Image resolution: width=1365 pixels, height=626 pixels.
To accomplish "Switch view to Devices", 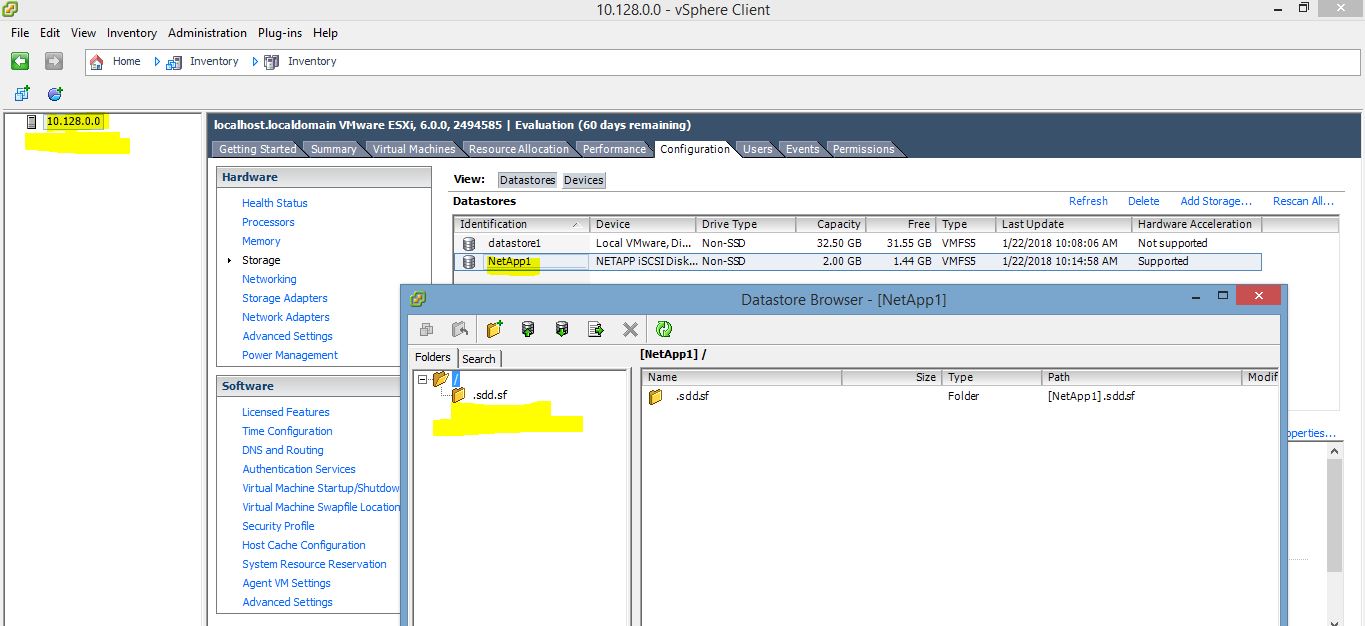I will tap(583, 180).
